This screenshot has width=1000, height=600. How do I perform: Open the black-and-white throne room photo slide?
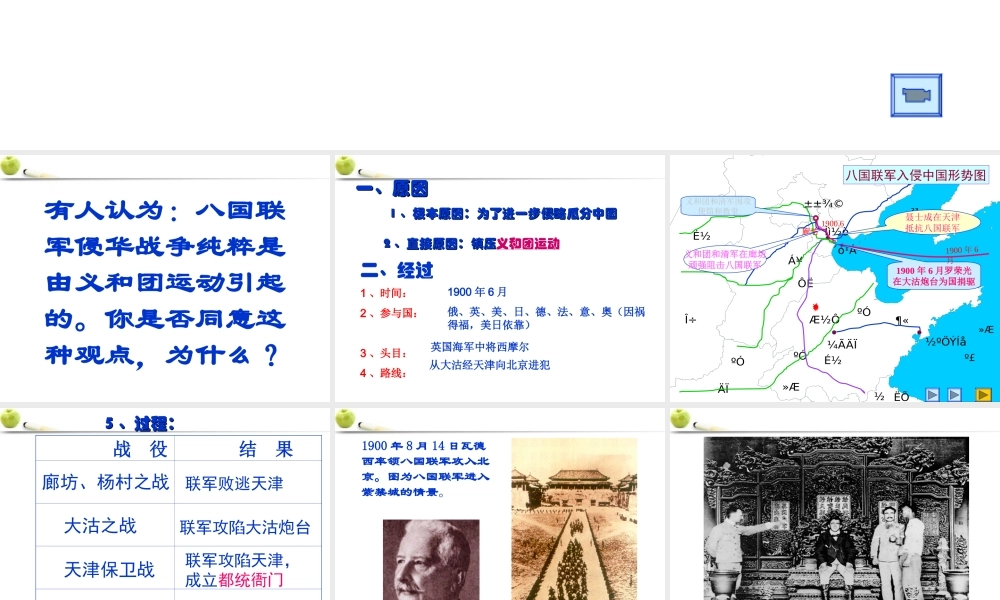click(x=835, y=518)
